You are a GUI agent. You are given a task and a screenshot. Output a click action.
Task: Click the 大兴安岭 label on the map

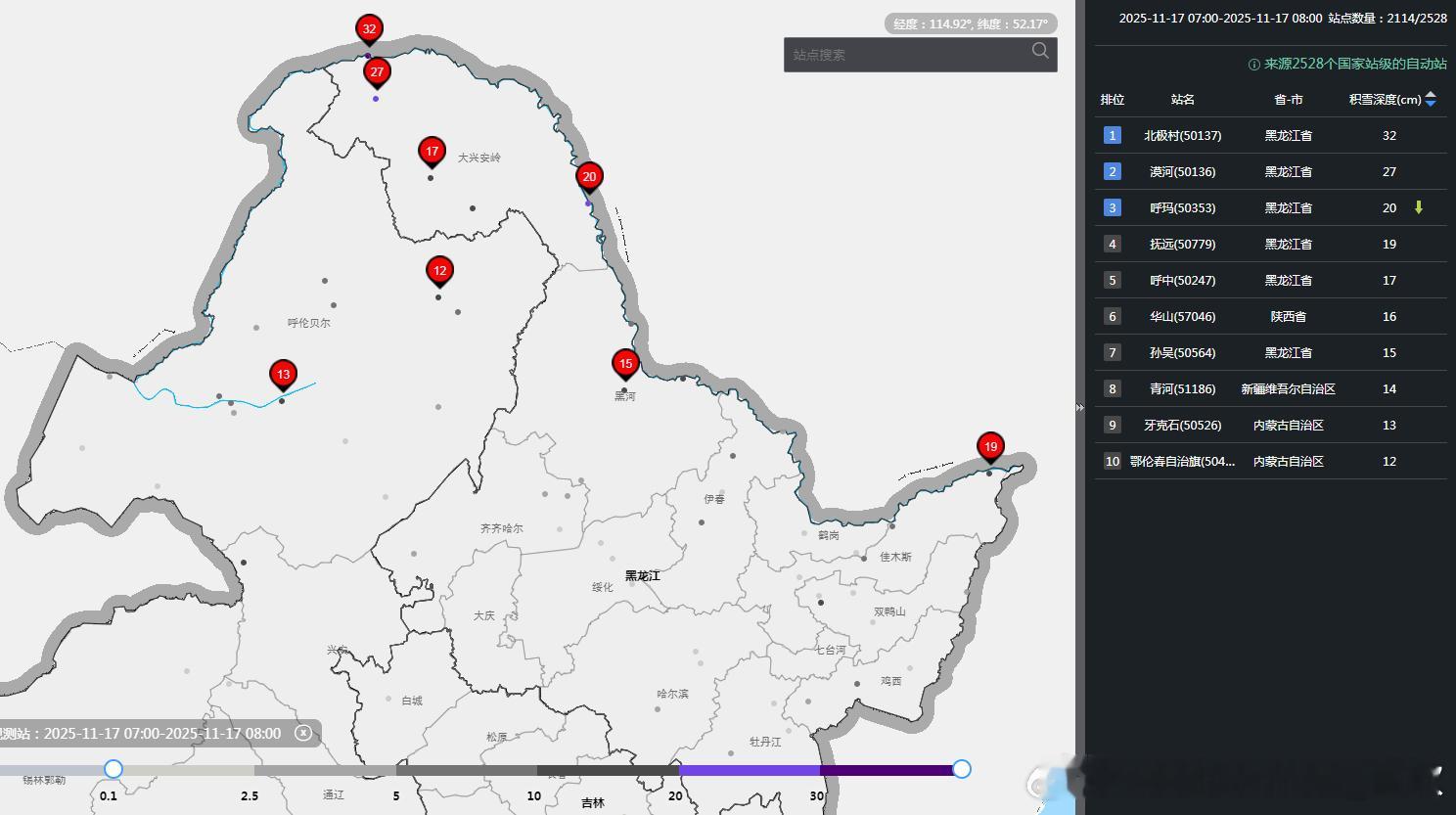479,158
